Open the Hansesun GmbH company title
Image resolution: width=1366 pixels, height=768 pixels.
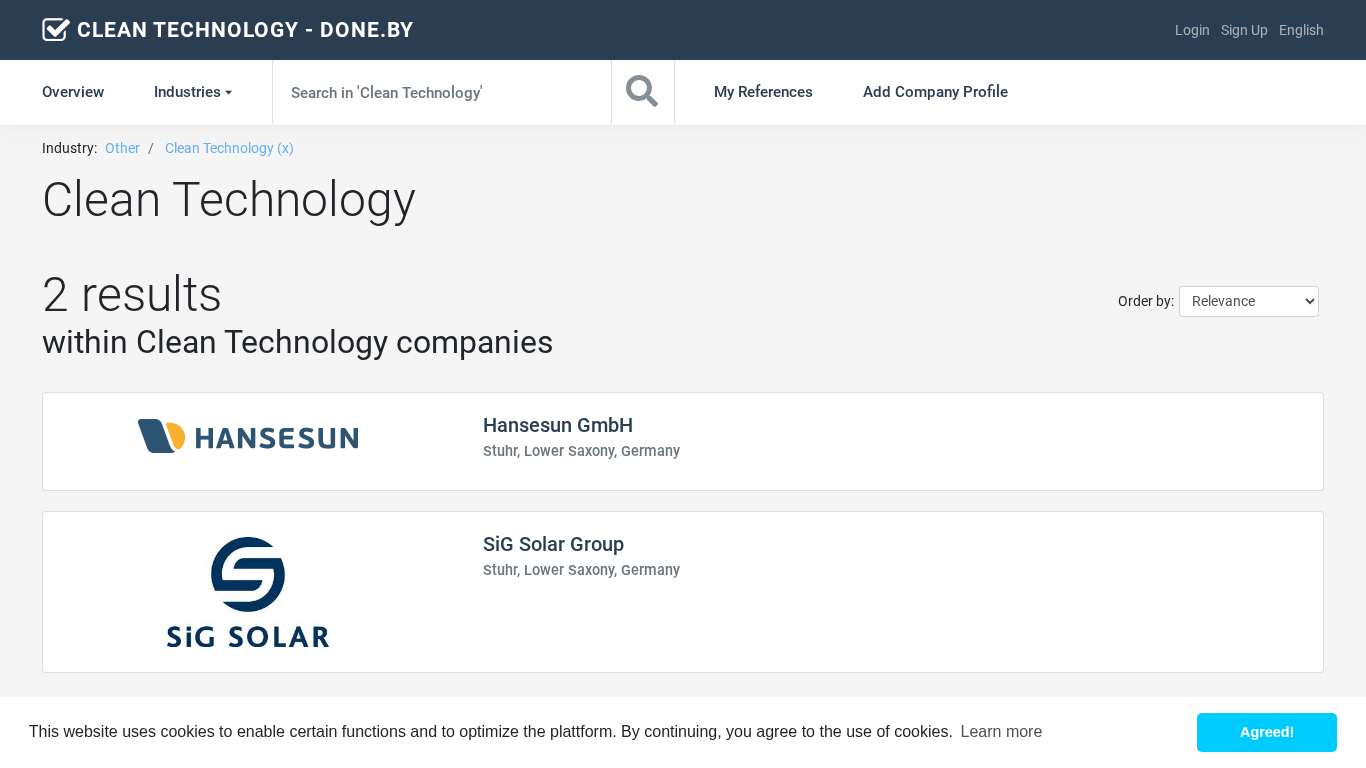tap(558, 425)
